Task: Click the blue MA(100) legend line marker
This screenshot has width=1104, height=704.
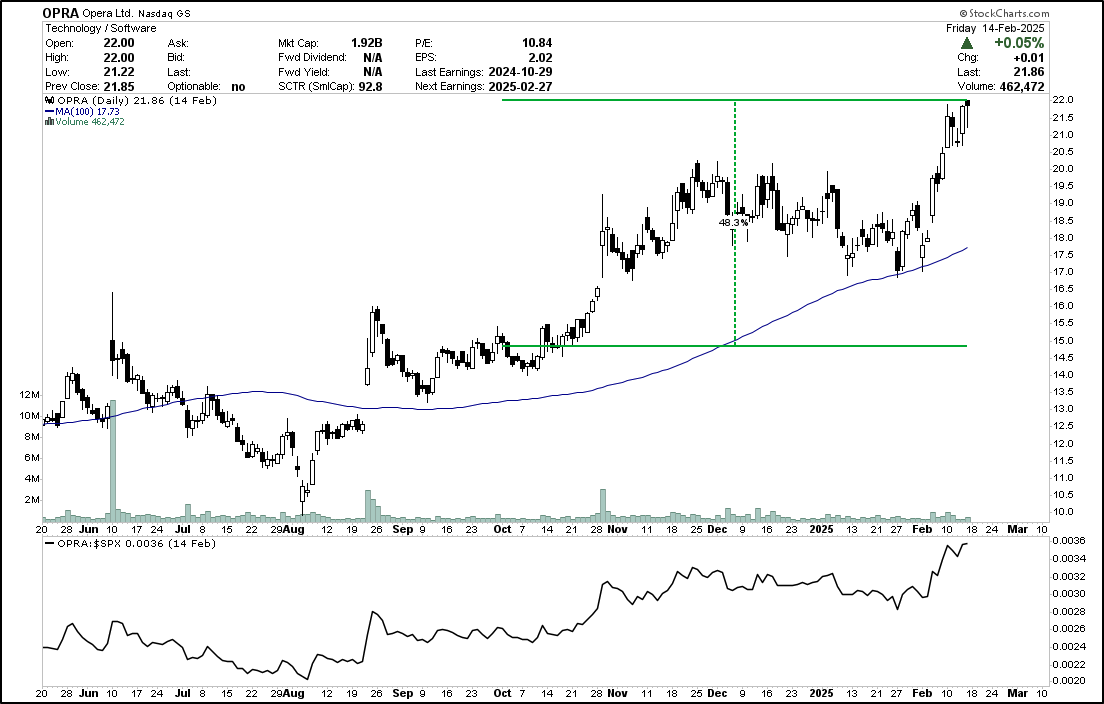Action: pyautogui.click(x=49, y=111)
